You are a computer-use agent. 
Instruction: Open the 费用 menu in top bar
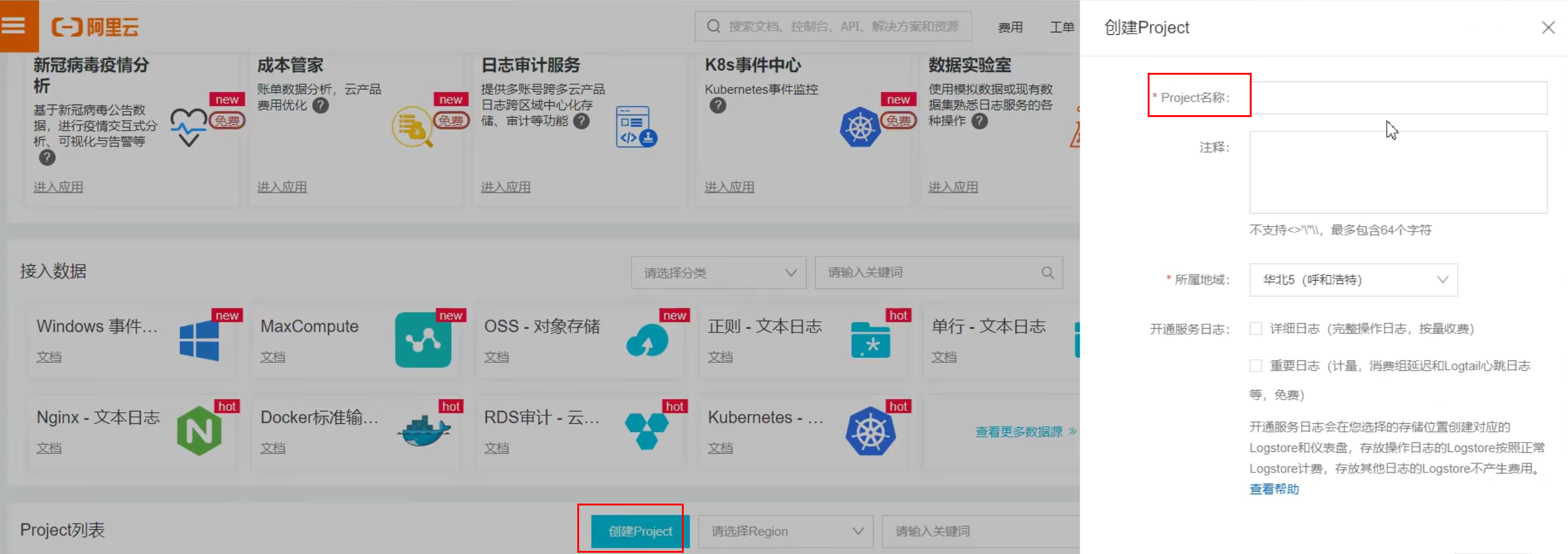coord(1010,27)
